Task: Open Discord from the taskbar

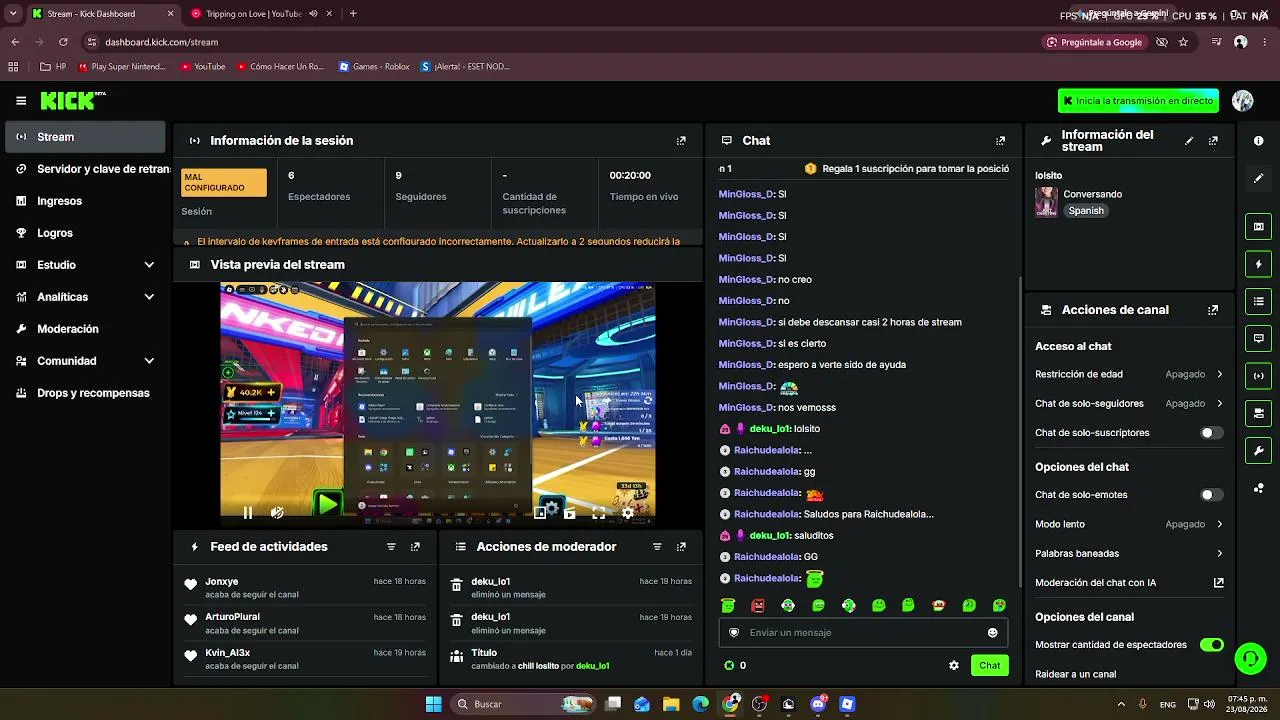Action: 818,704
